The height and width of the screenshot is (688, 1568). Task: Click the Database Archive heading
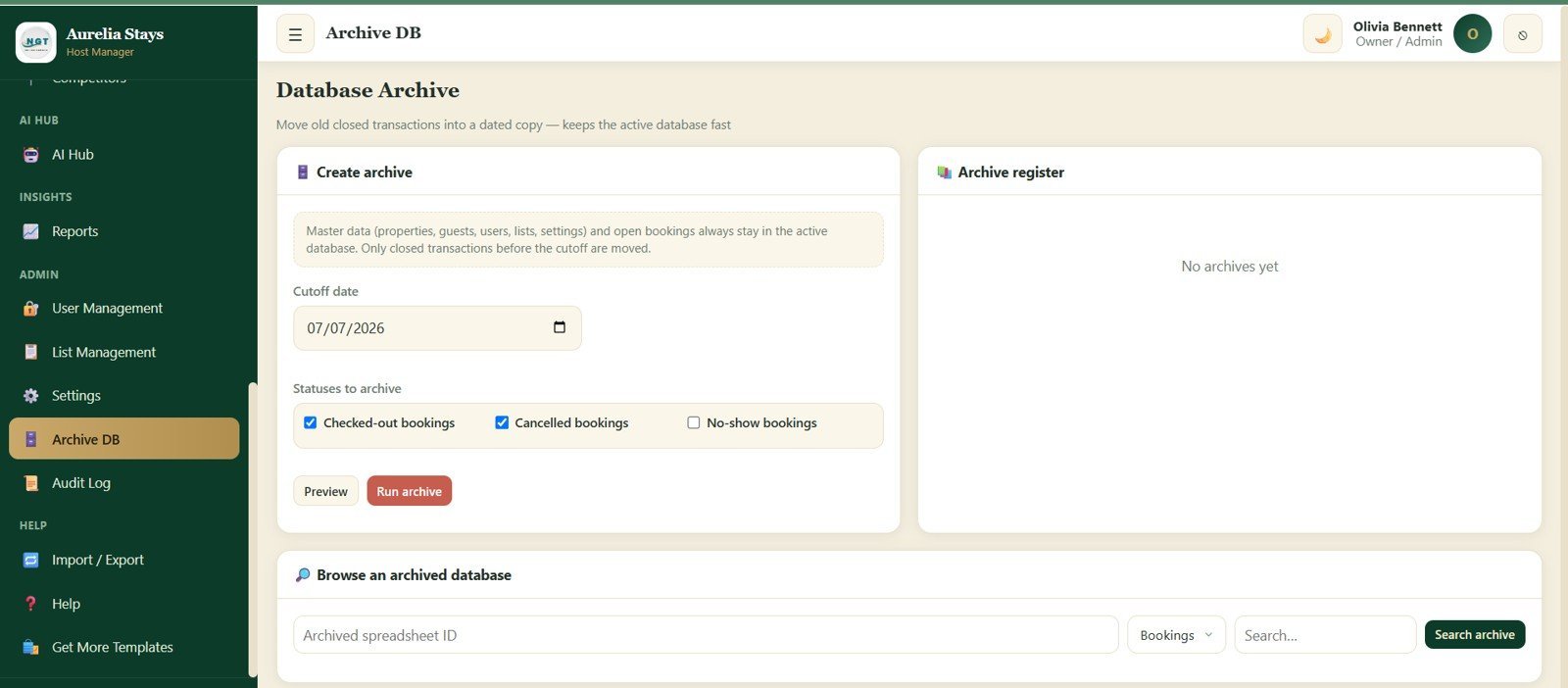(367, 90)
